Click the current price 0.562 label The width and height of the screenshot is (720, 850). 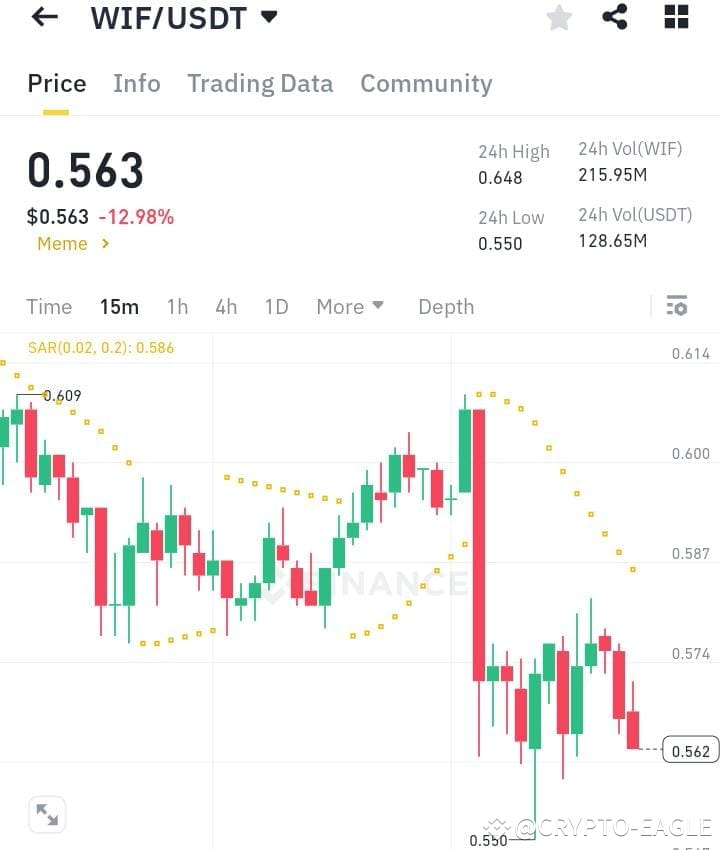tap(689, 747)
